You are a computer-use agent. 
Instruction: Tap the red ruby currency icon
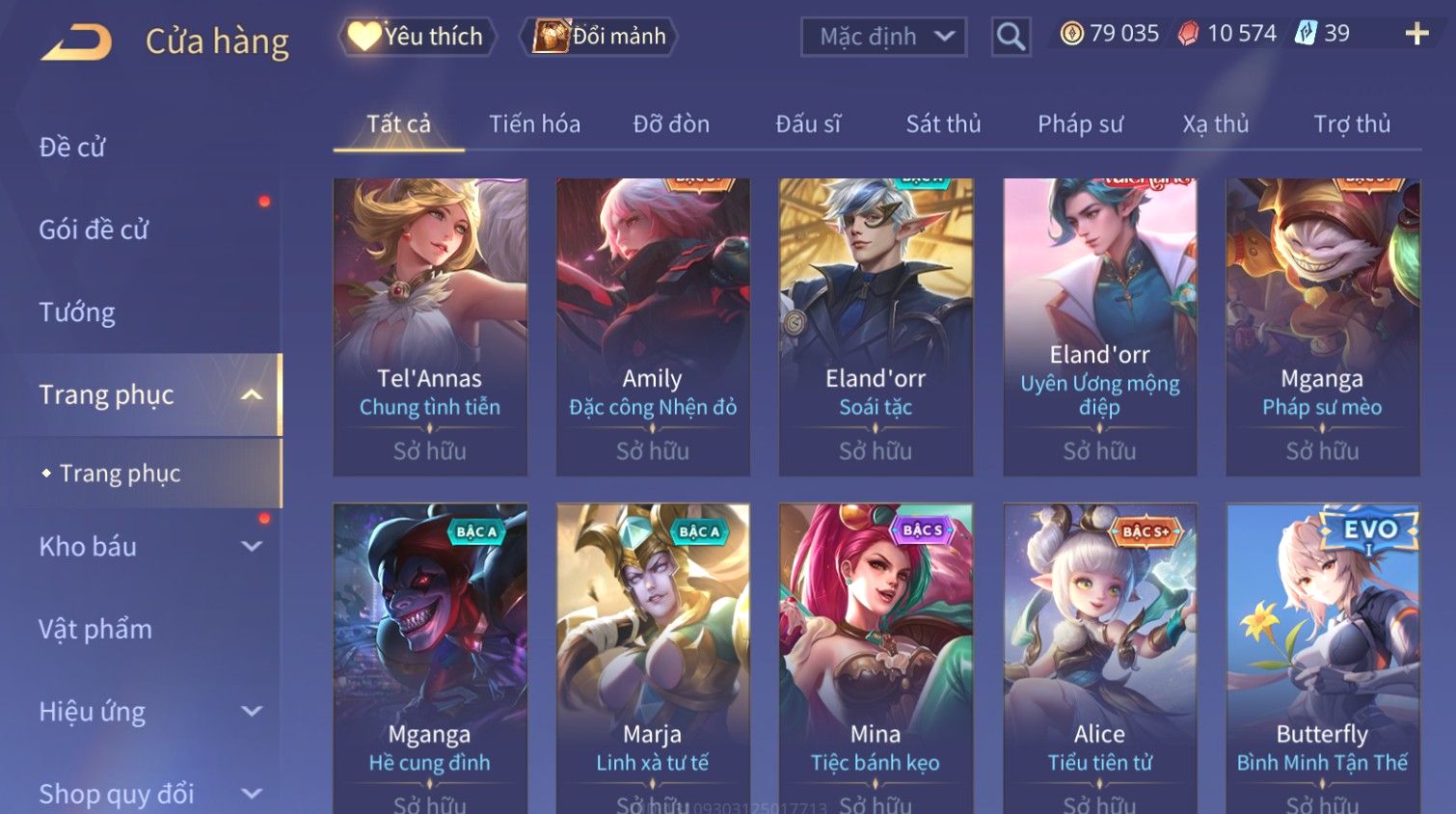(x=1188, y=34)
